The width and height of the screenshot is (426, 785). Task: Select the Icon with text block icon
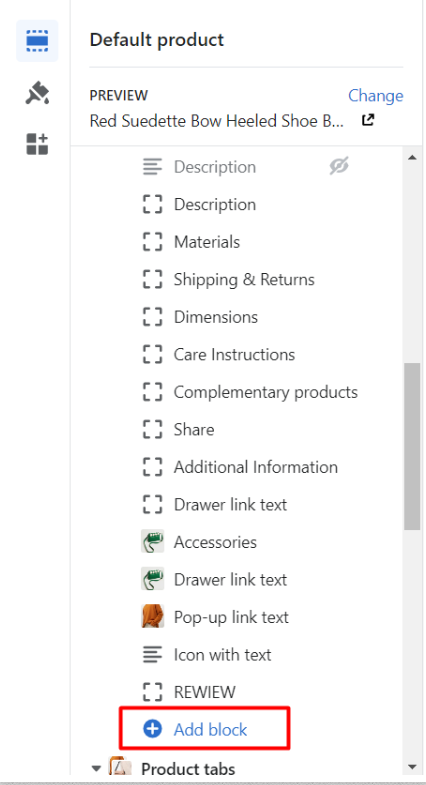[x=152, y=654]
